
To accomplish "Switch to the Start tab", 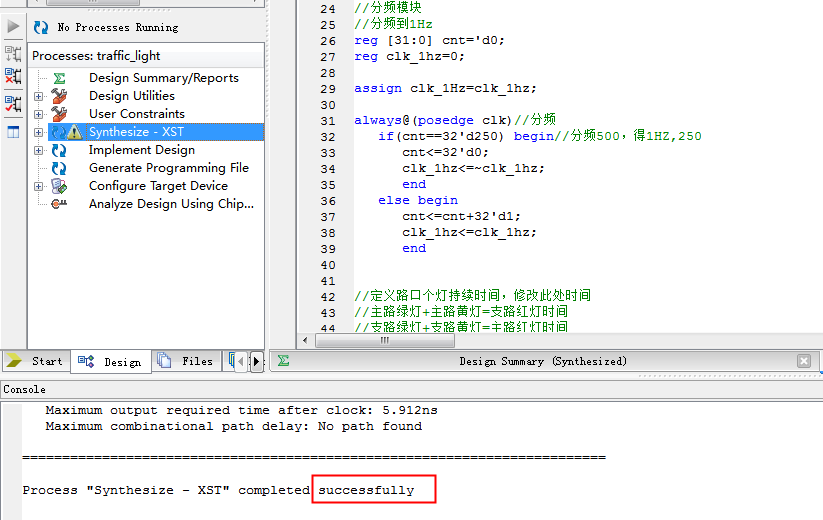I will click(36, 361).
